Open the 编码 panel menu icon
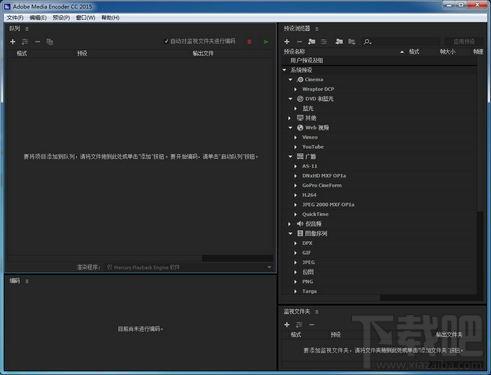This screenshot has height=375, width=491. click(27, 281)
